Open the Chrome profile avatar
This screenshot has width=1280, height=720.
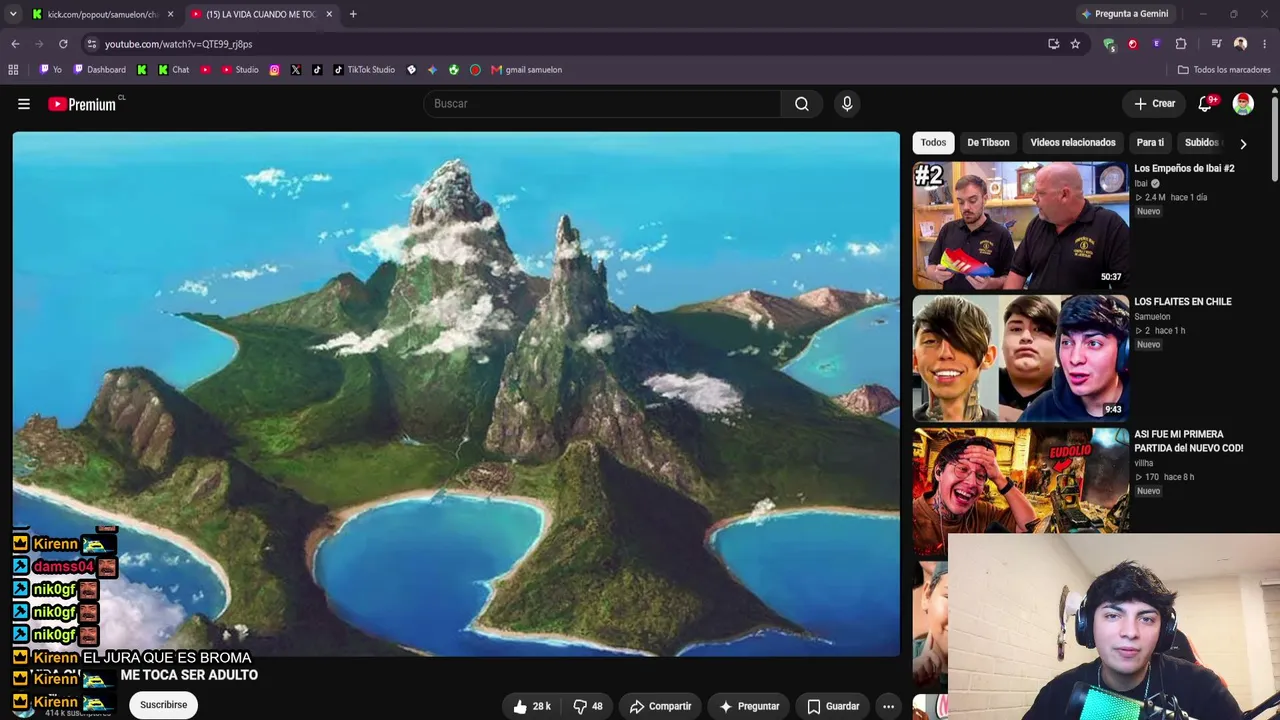coord(1240,44)
